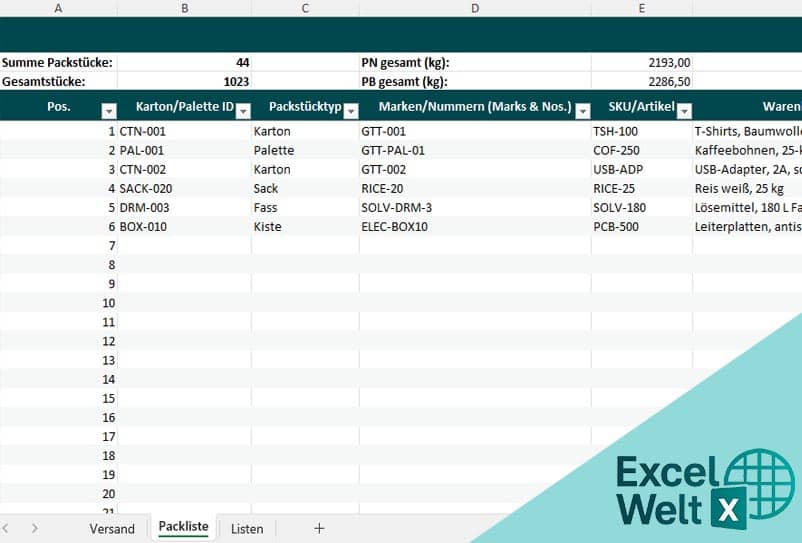This screenshot has height=543, width=802.
Task: Open the Karton/Palette ID filter dropdown
Action: coord(242,111)
